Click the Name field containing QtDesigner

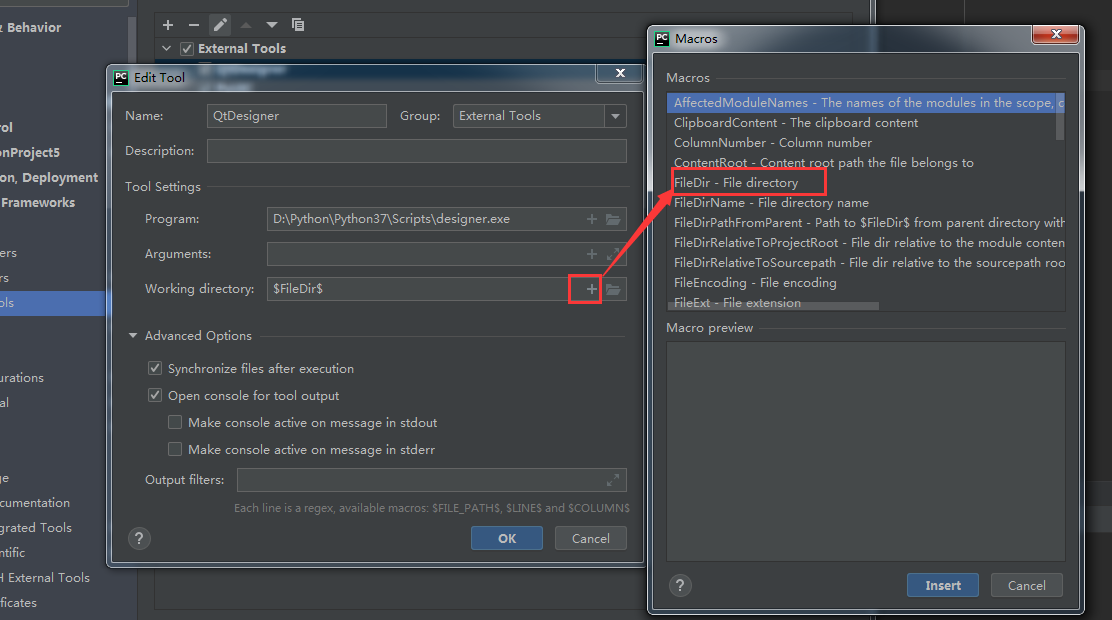[296, 116]
